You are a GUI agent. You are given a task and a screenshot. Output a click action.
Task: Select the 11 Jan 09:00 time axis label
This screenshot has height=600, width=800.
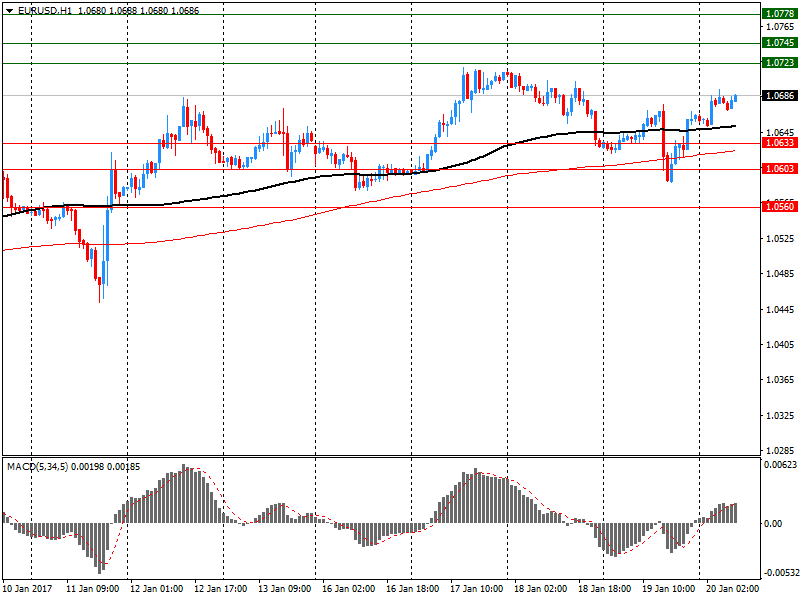tap(93, 589)
